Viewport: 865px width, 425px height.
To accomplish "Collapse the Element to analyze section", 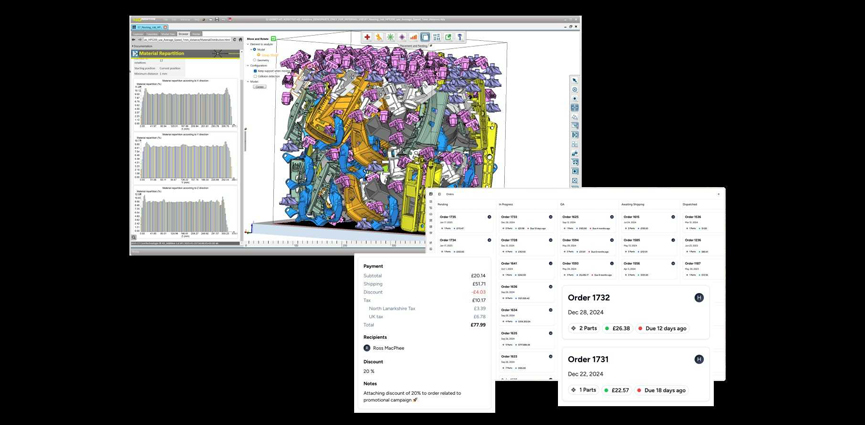I will [x=249, y=45].
